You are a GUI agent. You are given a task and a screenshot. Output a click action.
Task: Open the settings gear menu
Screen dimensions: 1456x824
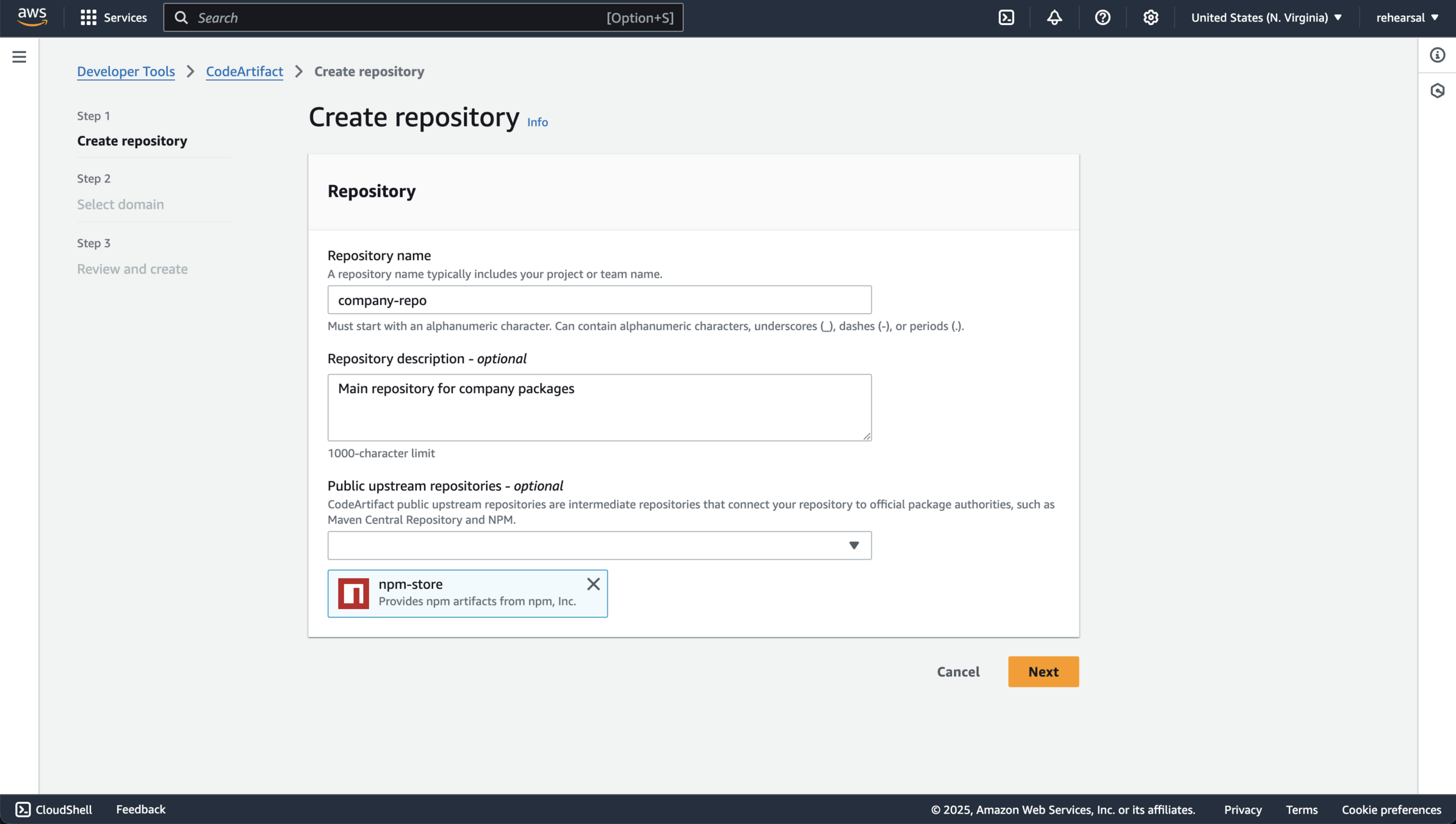pos(1150,17)
